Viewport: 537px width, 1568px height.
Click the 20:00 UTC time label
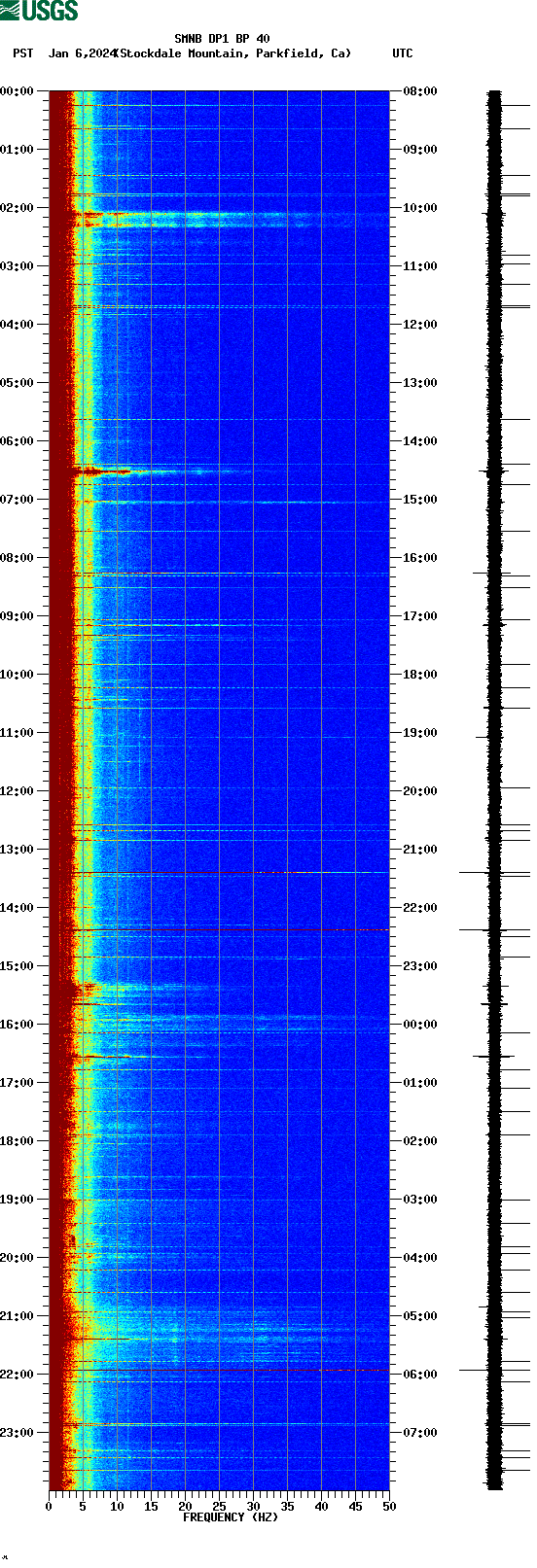pos(420,791)
